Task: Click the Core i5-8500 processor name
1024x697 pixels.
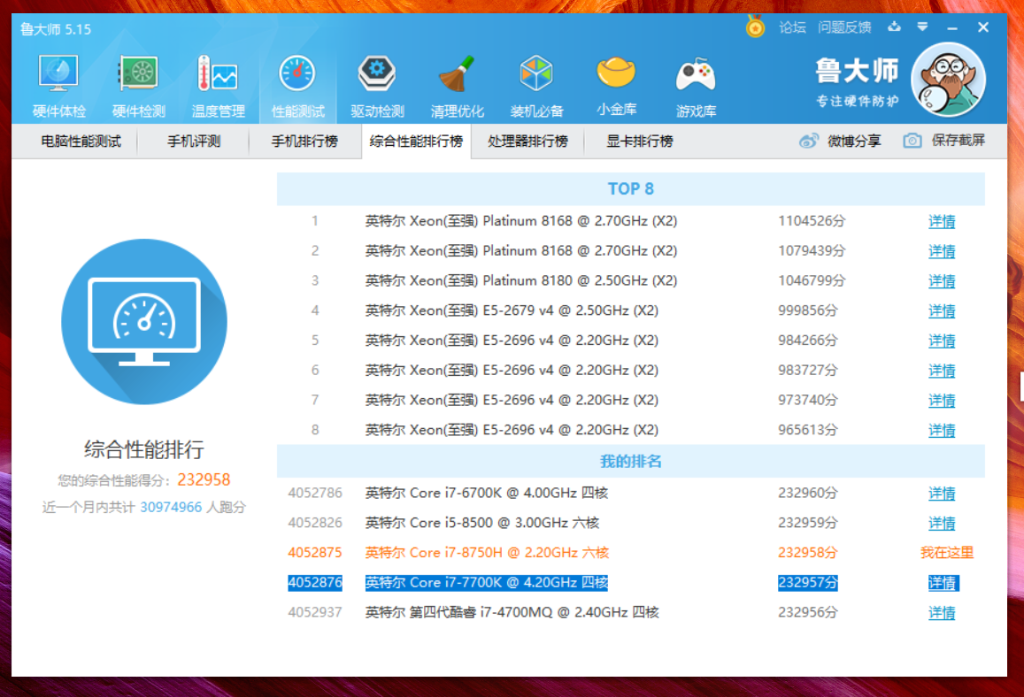Action: (482, 523)
